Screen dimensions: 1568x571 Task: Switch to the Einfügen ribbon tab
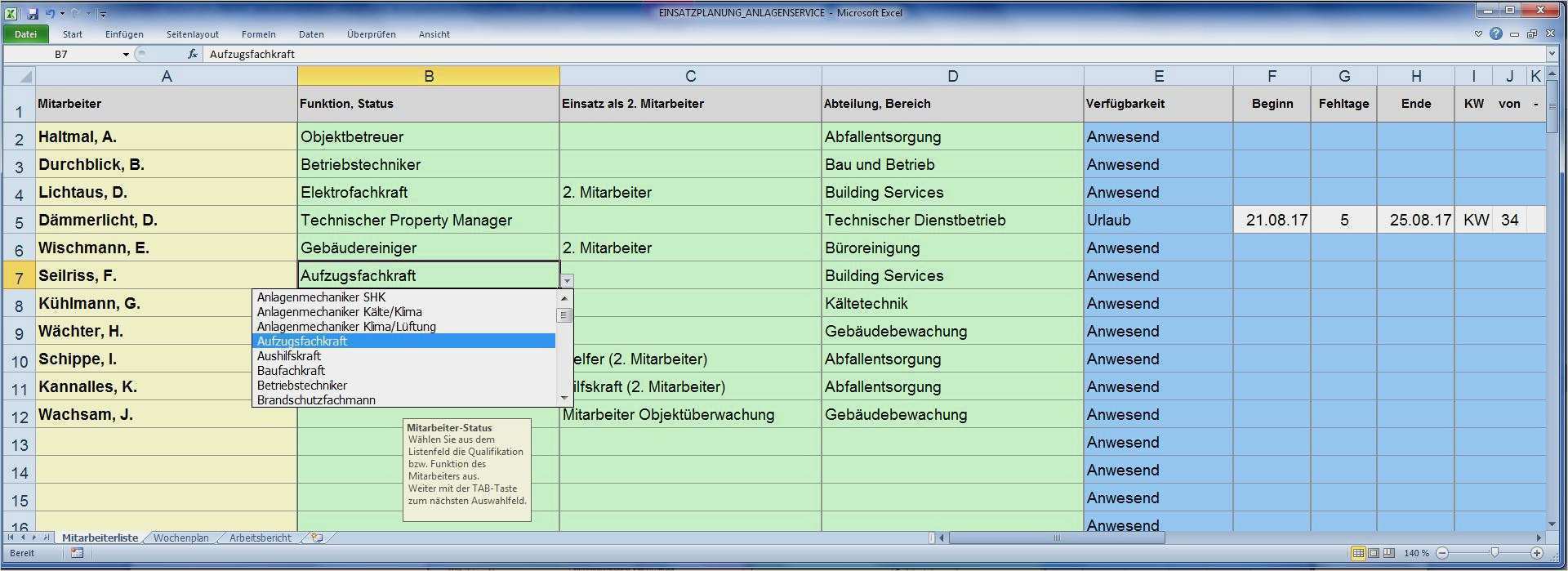124,34
